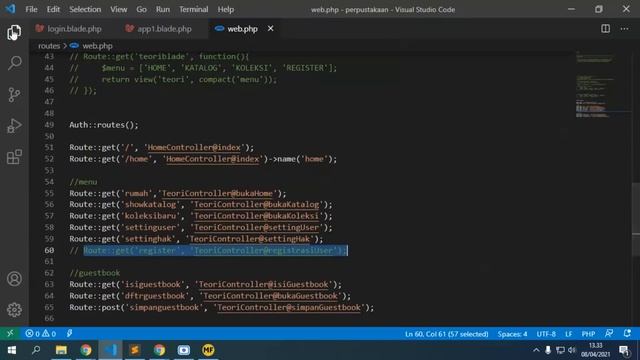The height and width of the screenshot is (360, 640).
Task: Open Windows taskbar search
Action: pyautogui.click(x=36, y=350)
